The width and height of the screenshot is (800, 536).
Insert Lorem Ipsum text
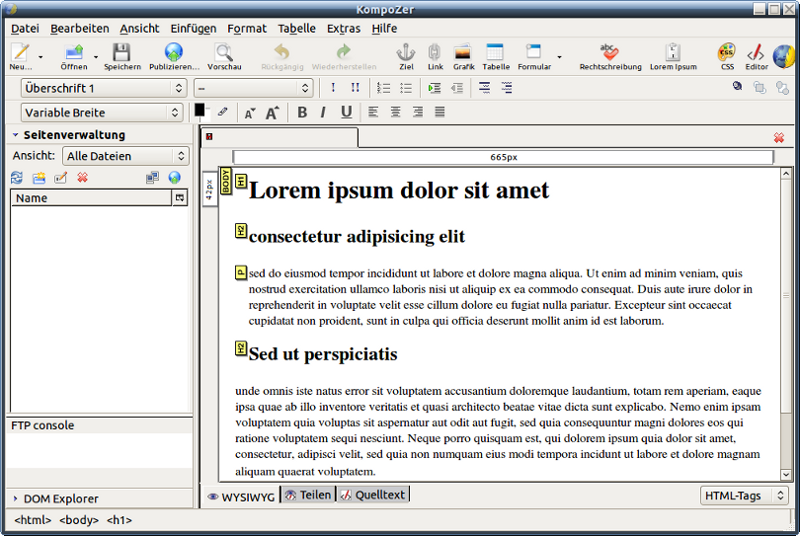pos(673,56)
